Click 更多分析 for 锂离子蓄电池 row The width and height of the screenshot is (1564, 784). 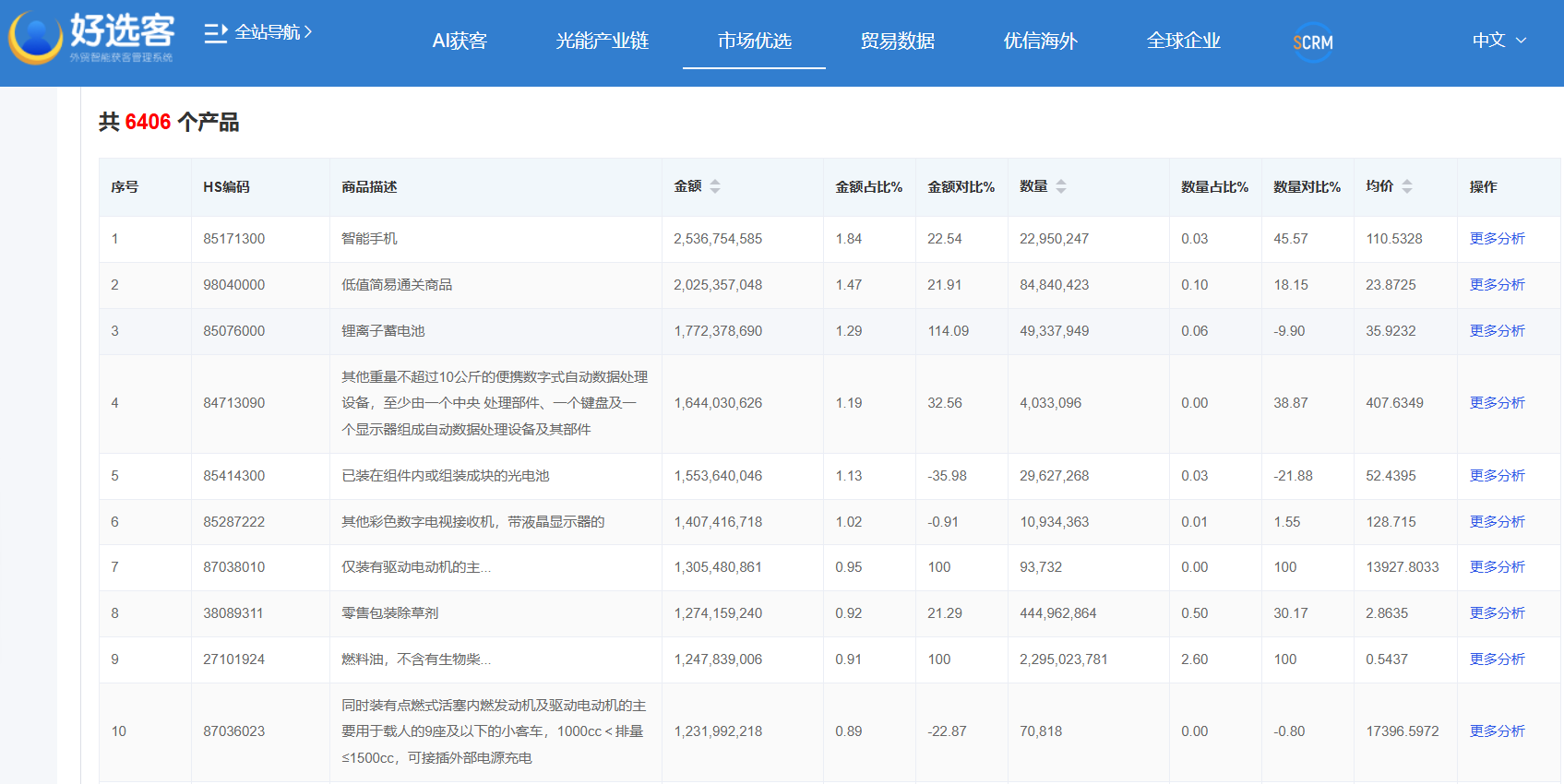click(1498, 331)
